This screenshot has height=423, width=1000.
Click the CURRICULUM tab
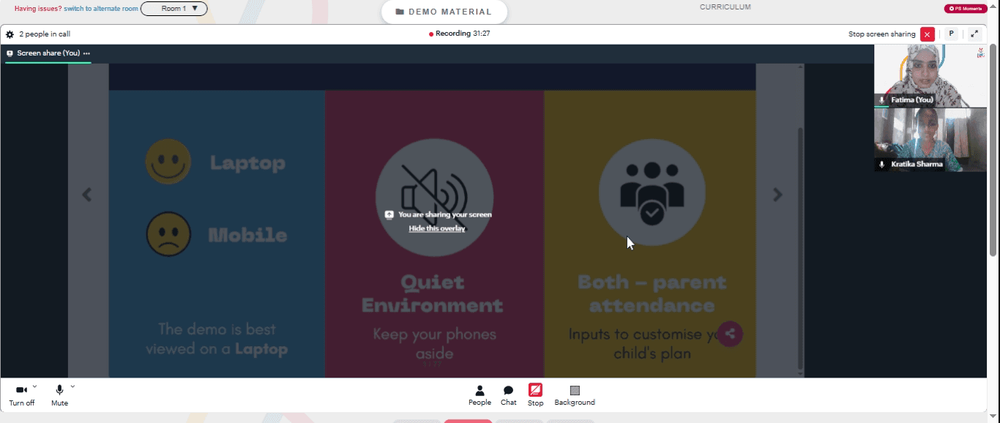tap(725, 7)
